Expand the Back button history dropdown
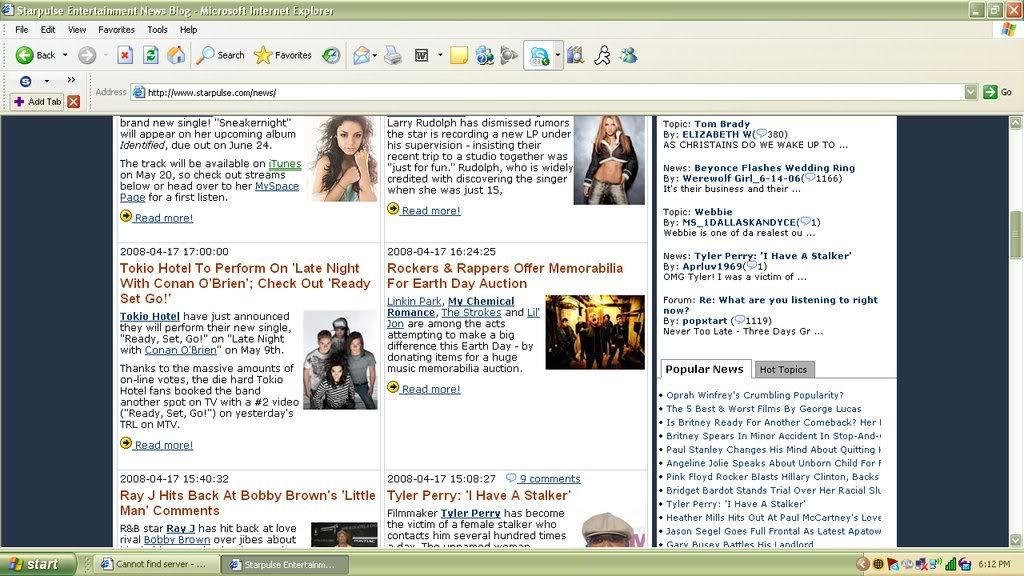The image size is (1024, 576). 64,56
